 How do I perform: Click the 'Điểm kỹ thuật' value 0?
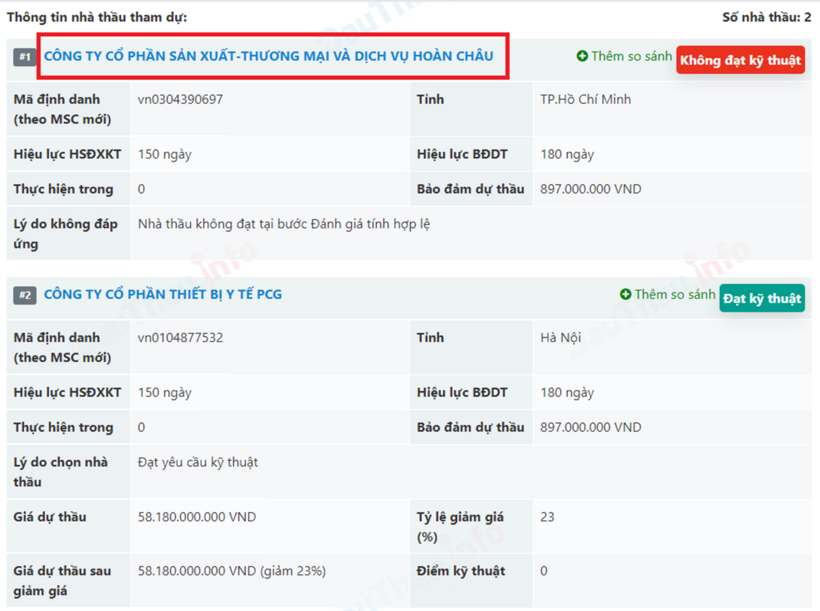(x=544, y=571)
